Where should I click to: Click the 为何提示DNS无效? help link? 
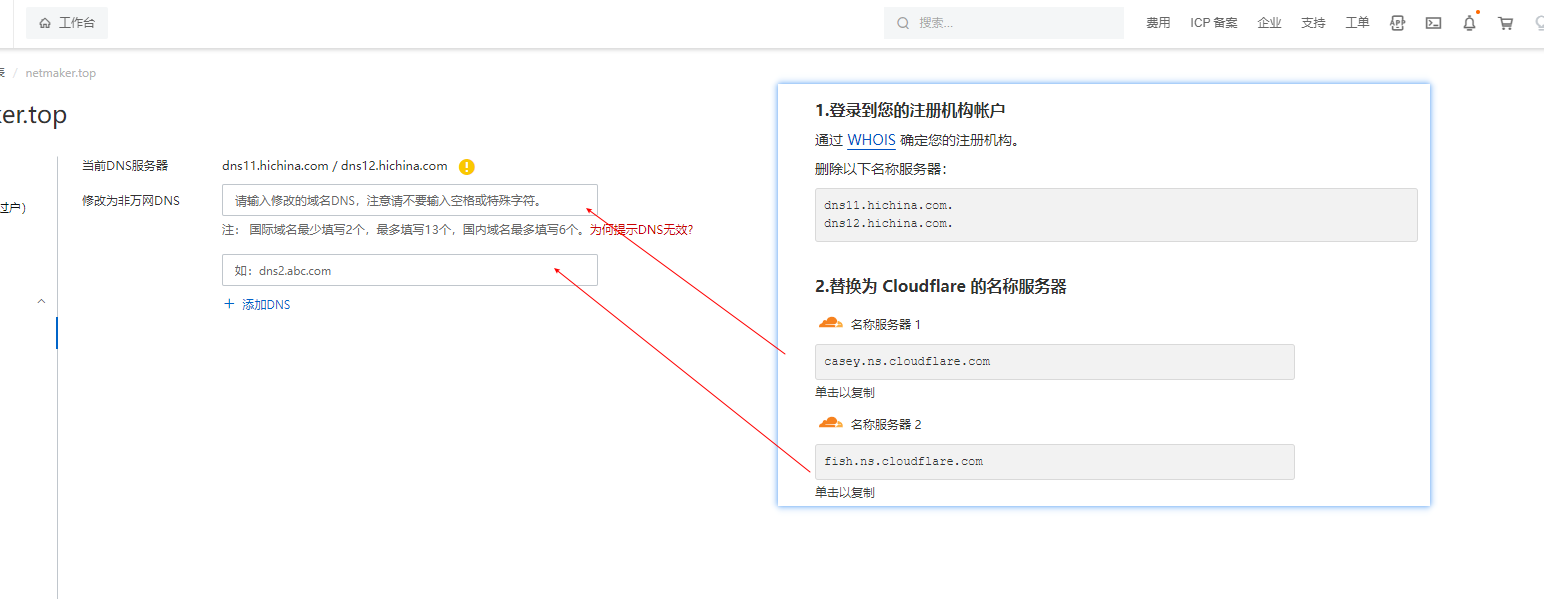(x=641, y=230)
